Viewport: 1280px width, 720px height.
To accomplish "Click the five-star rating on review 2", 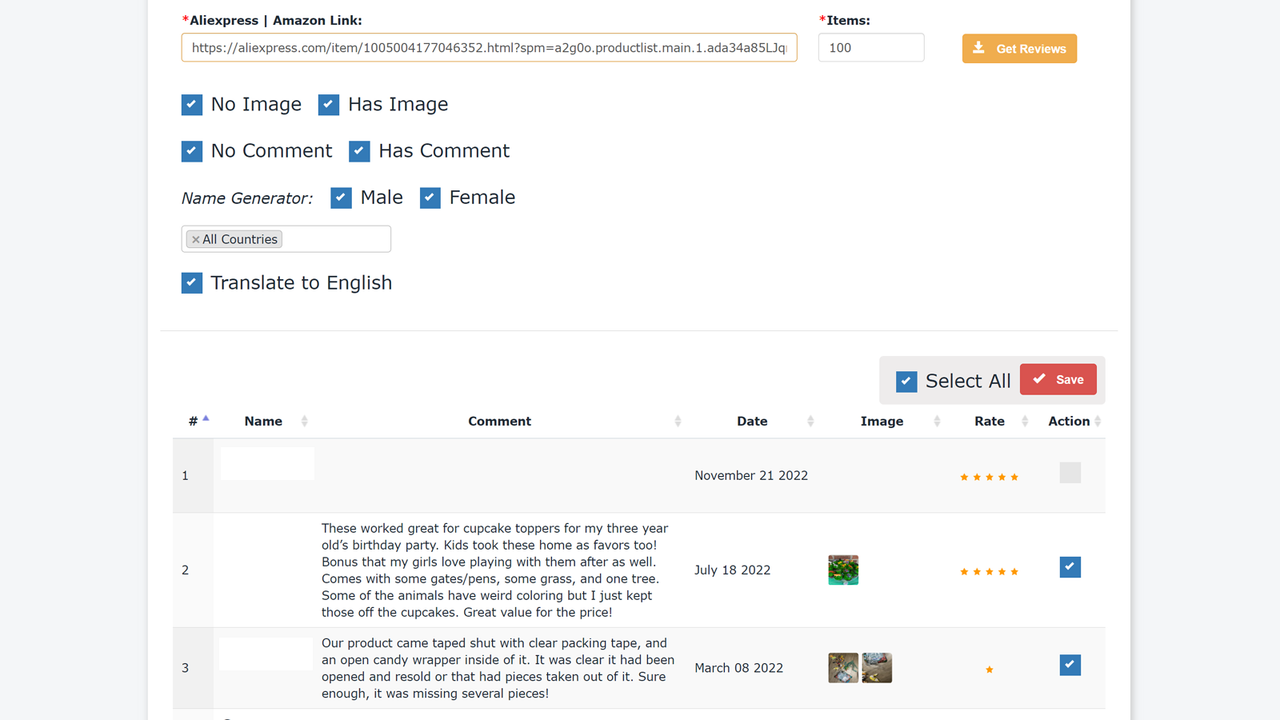I will point(989,571).
